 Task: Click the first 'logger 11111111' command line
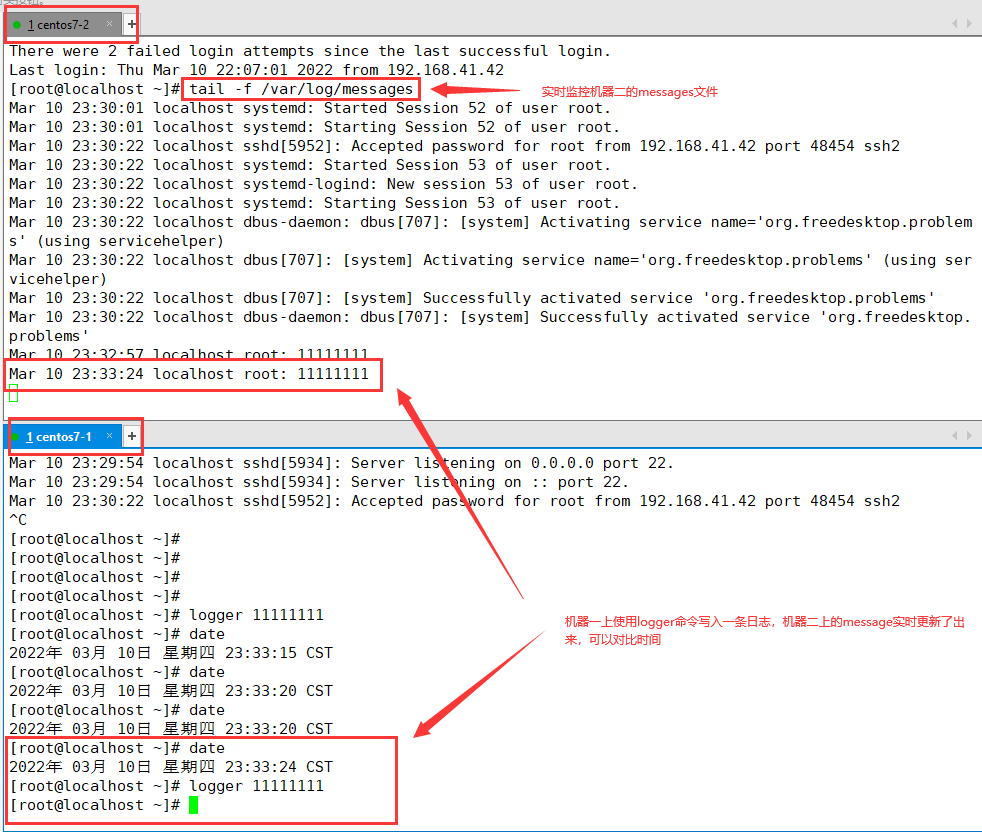[x=166, y=615]
